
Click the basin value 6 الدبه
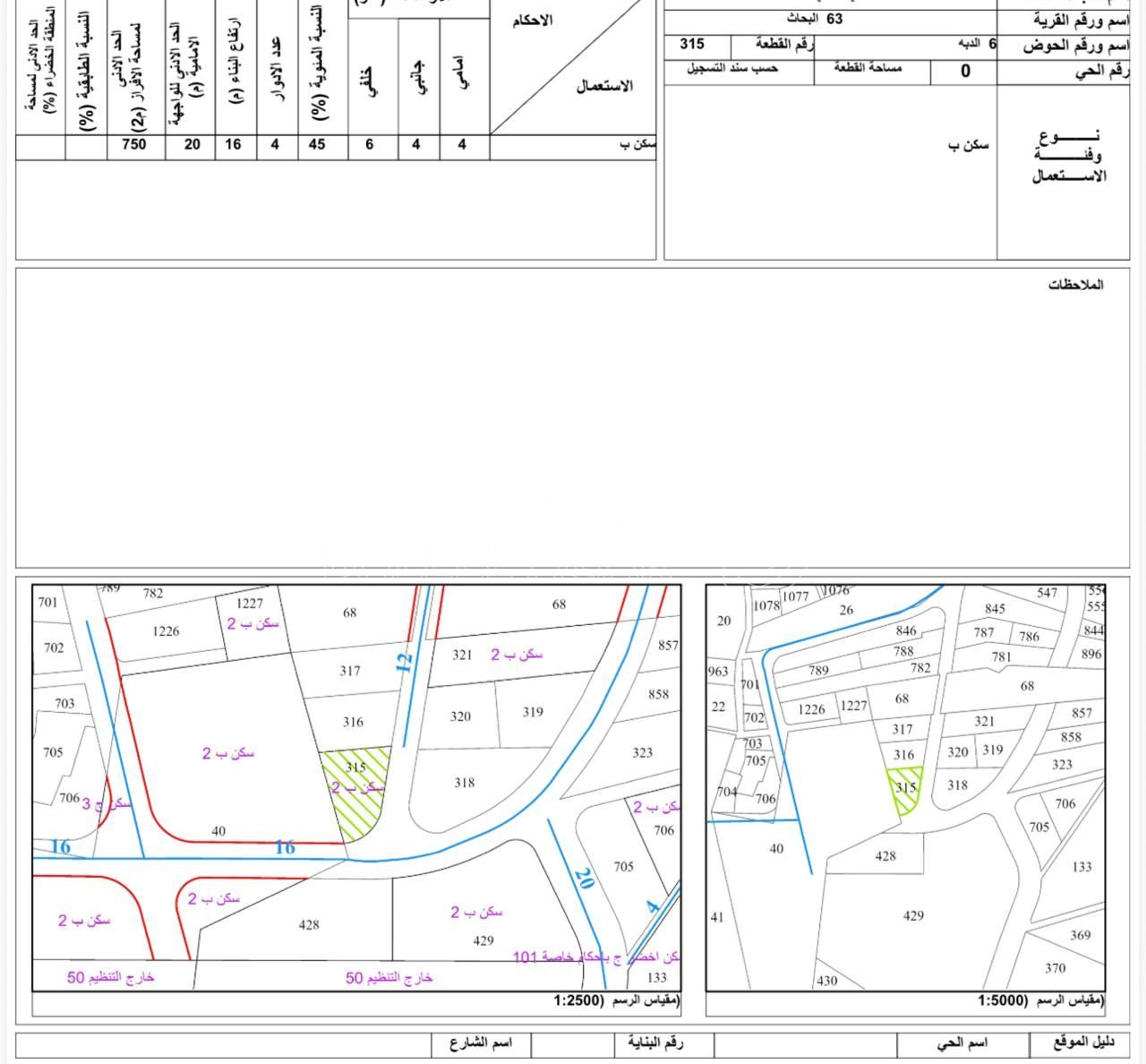[x=977, y=43]
